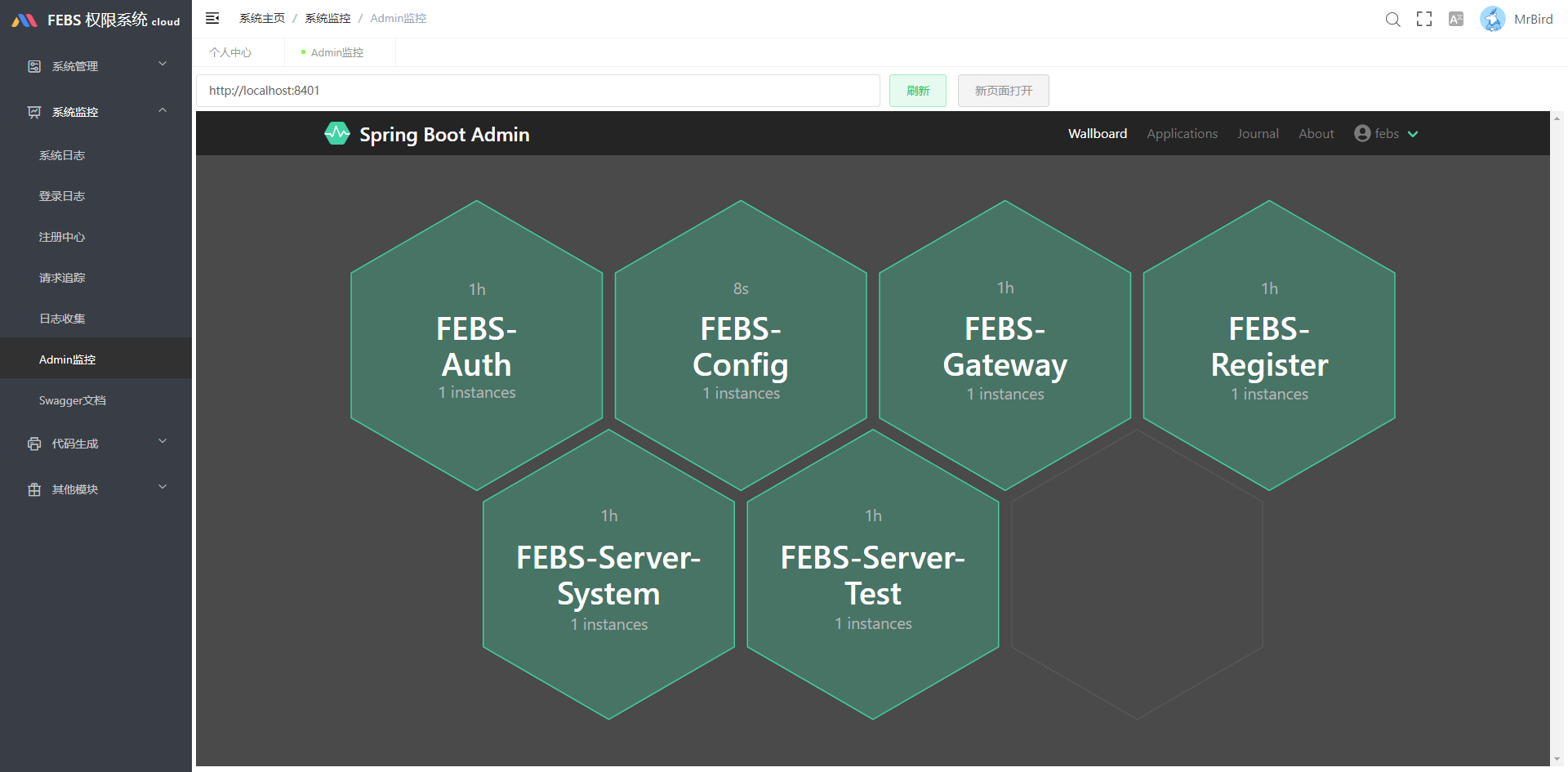Collapse the sidebar with the menu fold icon

pos(212,18)
